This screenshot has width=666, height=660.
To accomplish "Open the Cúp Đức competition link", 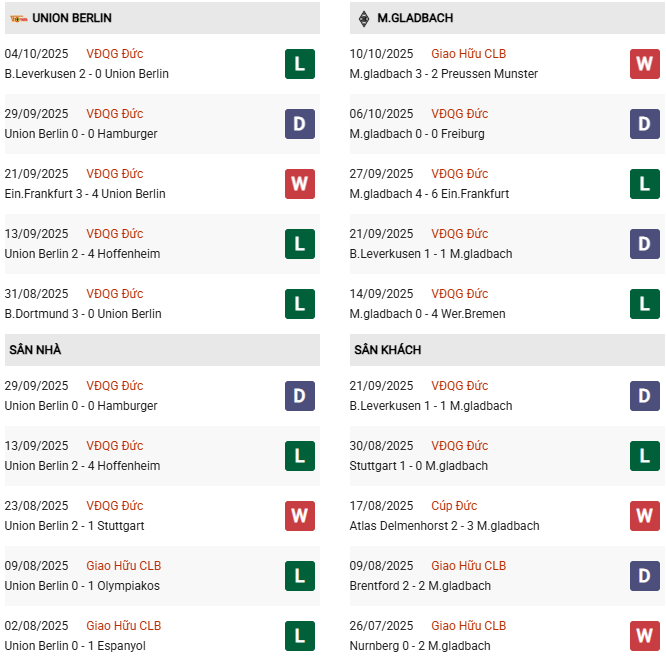I will coord(452,506).
